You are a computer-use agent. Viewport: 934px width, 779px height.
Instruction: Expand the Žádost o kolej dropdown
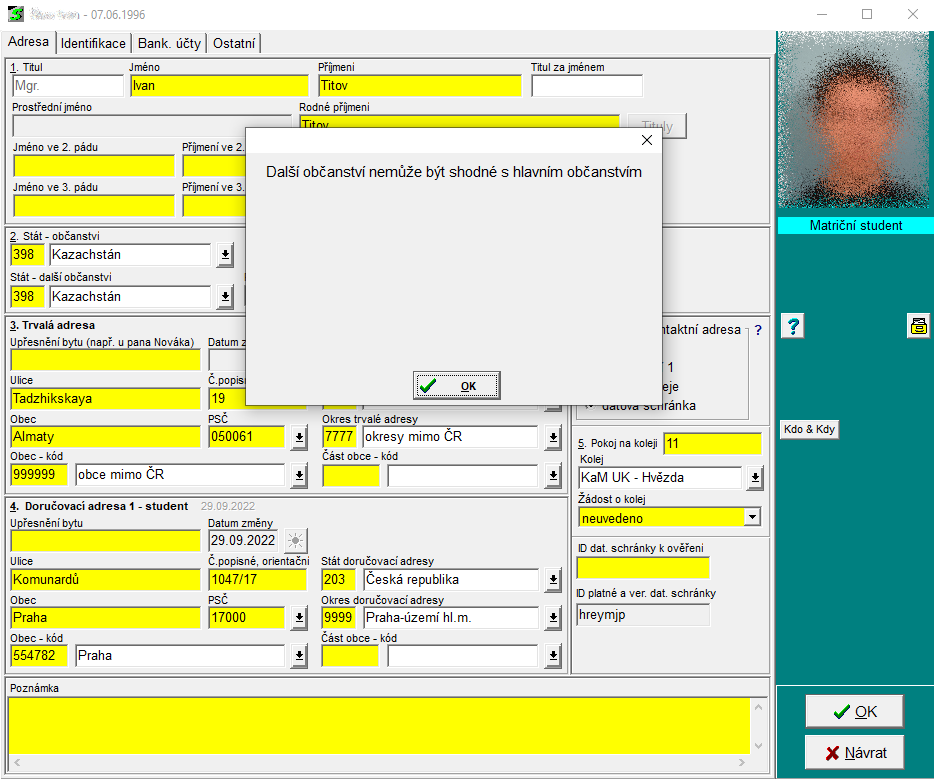click(752, 518)
